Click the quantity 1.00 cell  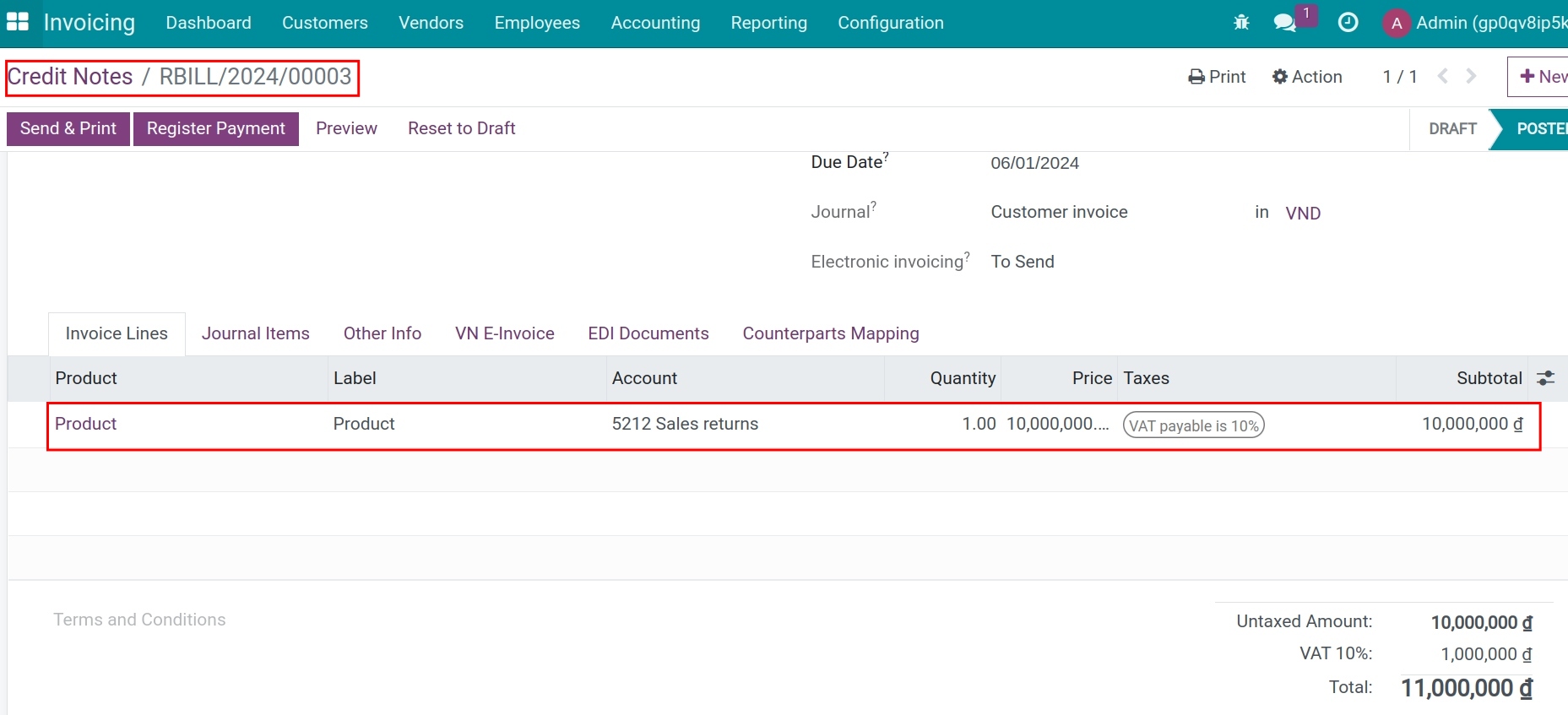(979, 424)
